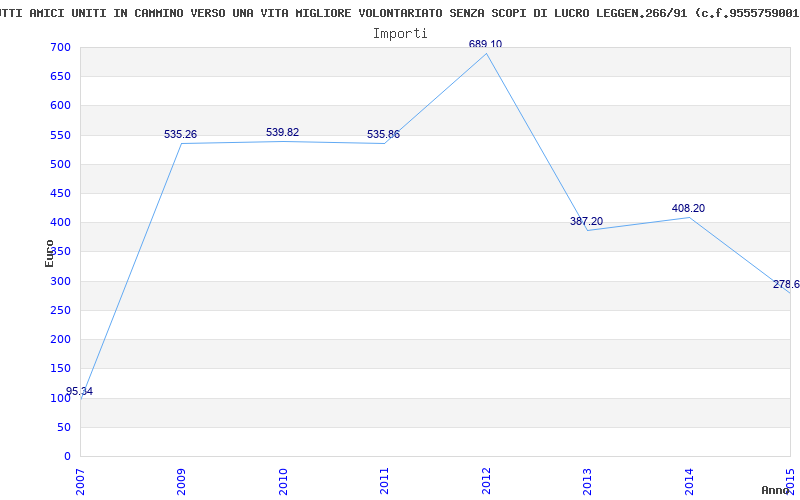Select the 2009 year tick label
This screenshot has height=500, width=800.
(x=181, y=482)
